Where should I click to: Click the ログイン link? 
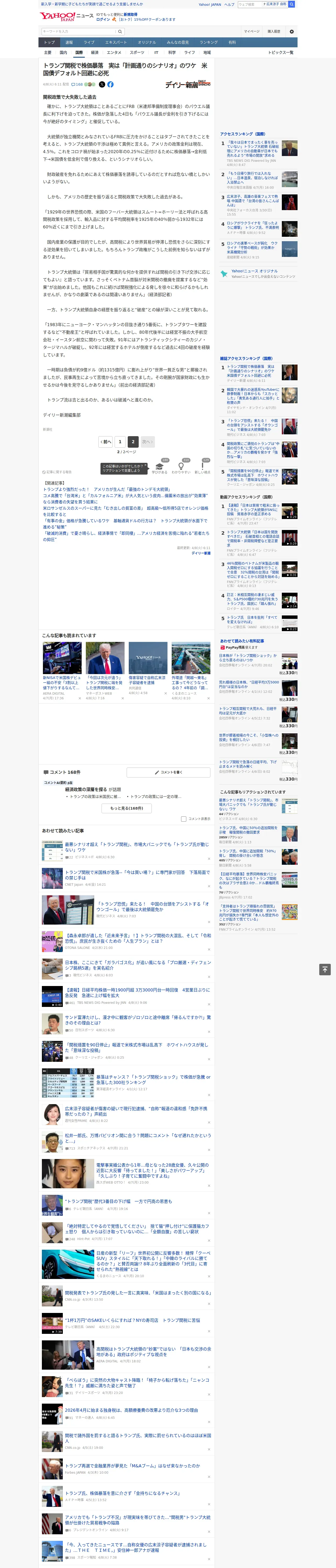click(x=103, y=20)
